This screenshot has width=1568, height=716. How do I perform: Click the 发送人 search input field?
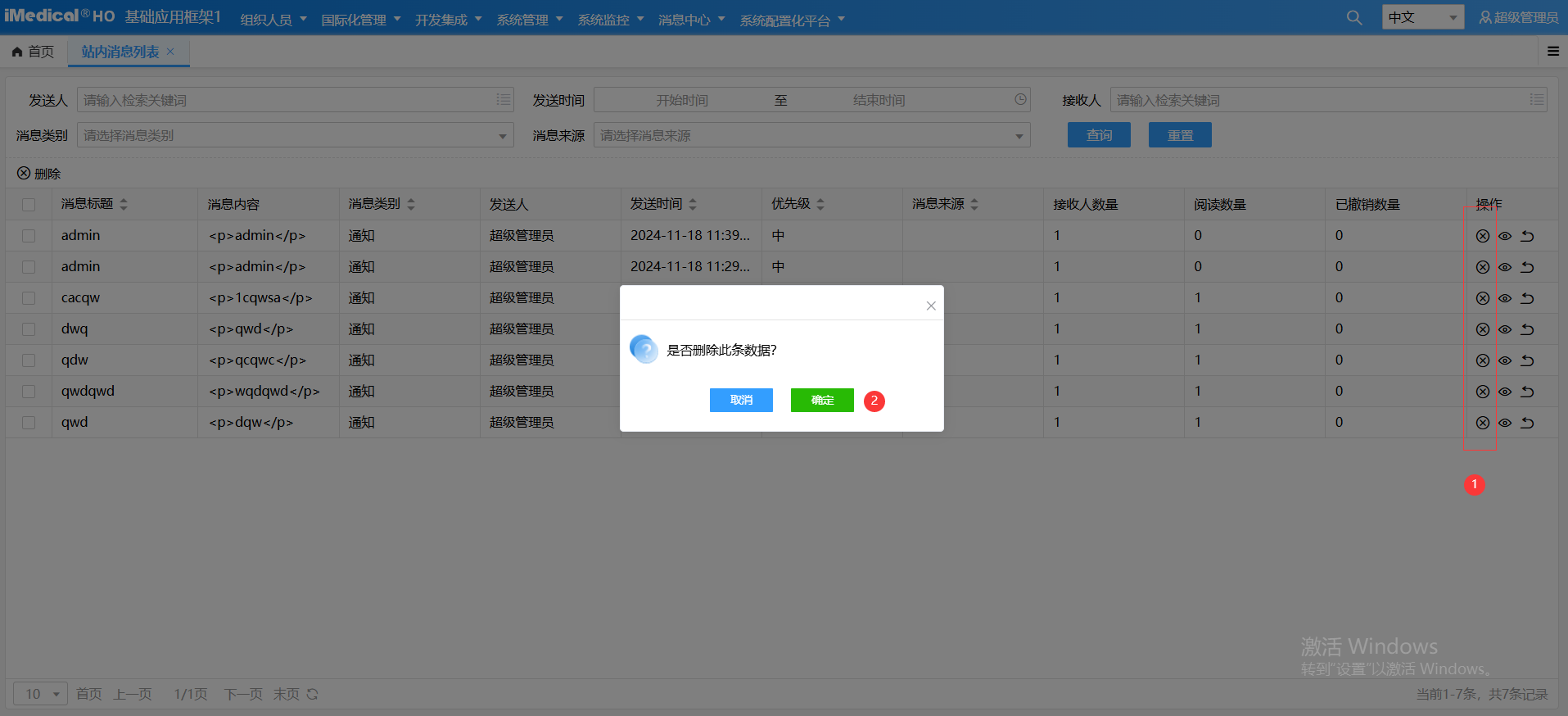[x=287, y=100]
